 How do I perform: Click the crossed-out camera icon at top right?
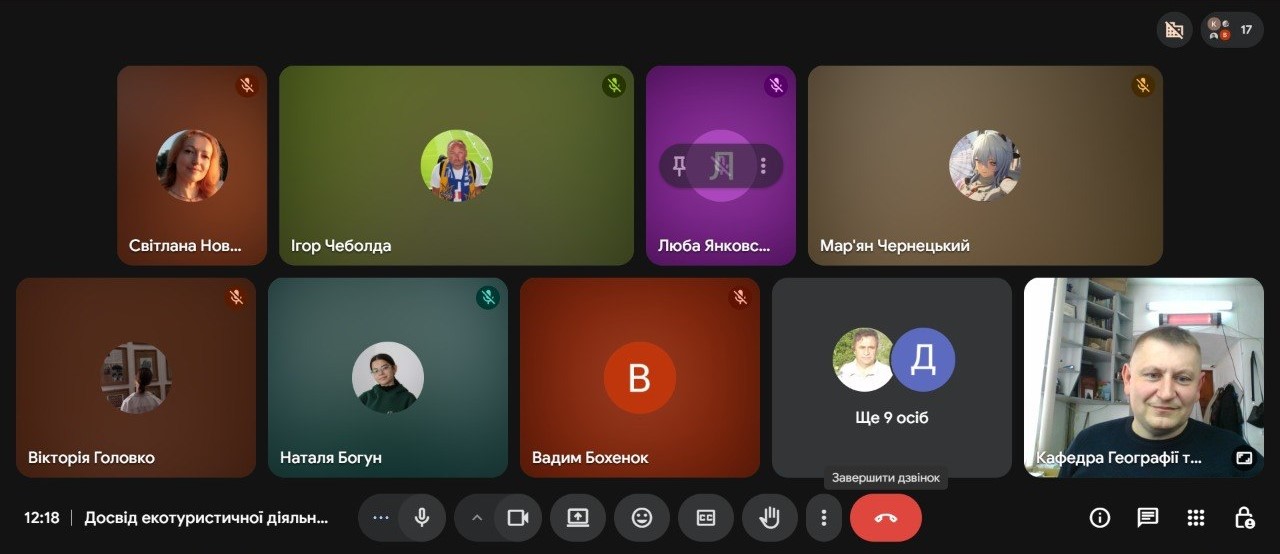[1175, 30]
